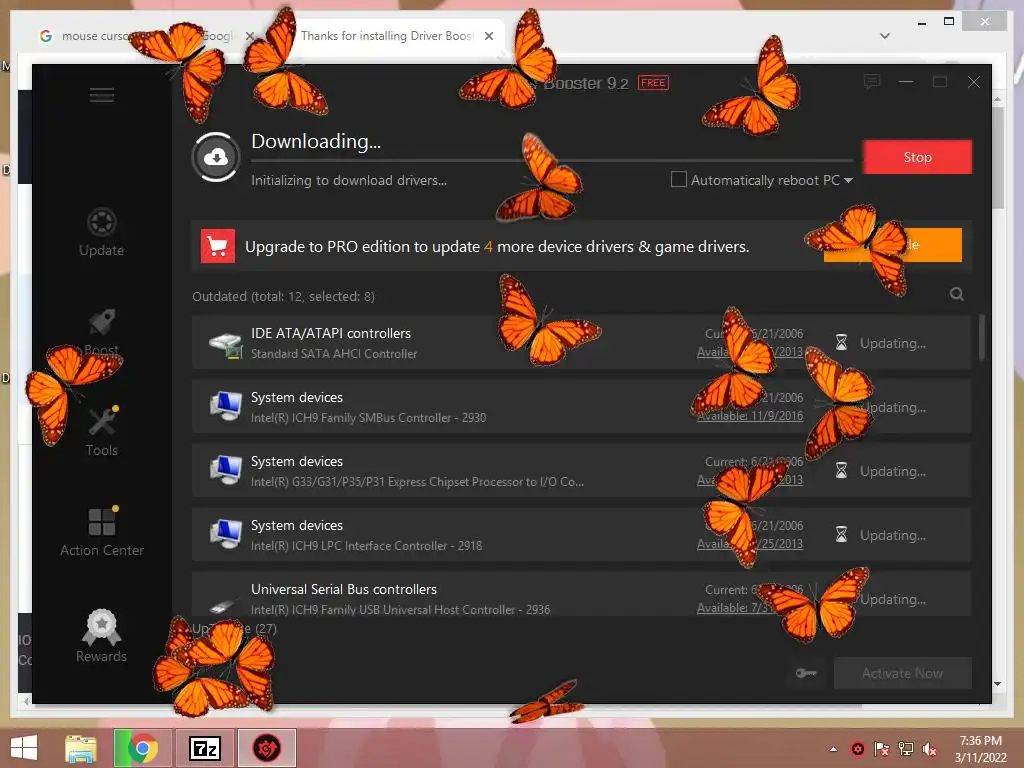This screenshot has height=768, width=1024.
Task: Expand the Automatically reboot PC dropdown arrow
Action: pyautogui.click(x=848, y=180)
